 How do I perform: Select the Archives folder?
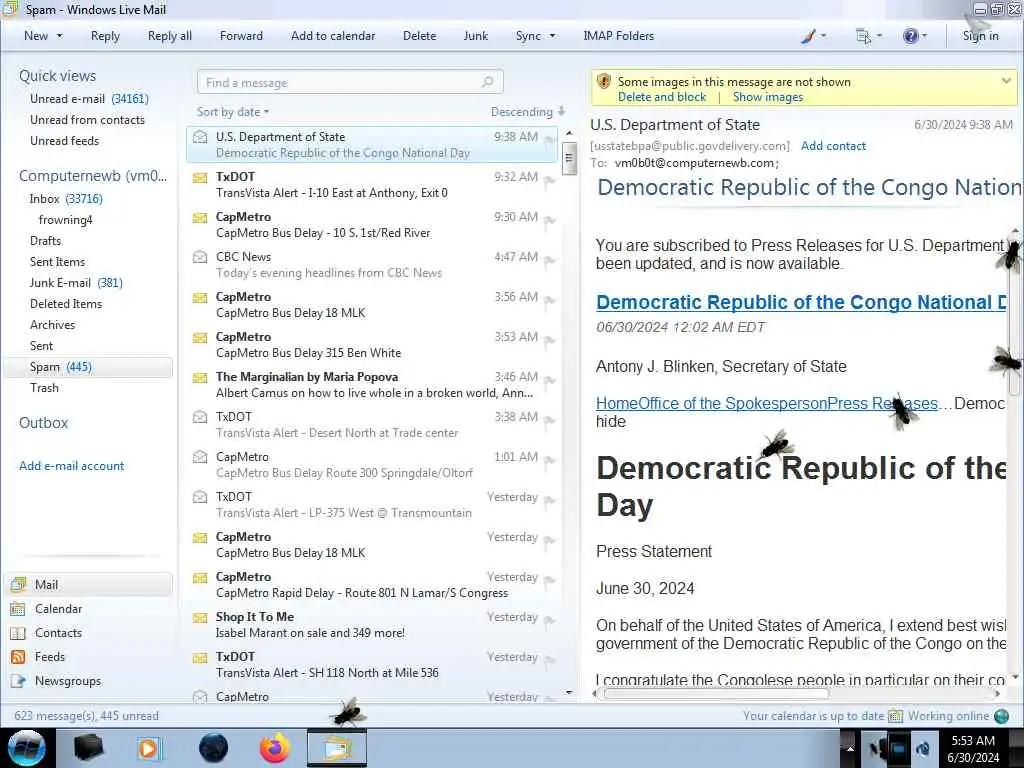(x=52, y=325)
